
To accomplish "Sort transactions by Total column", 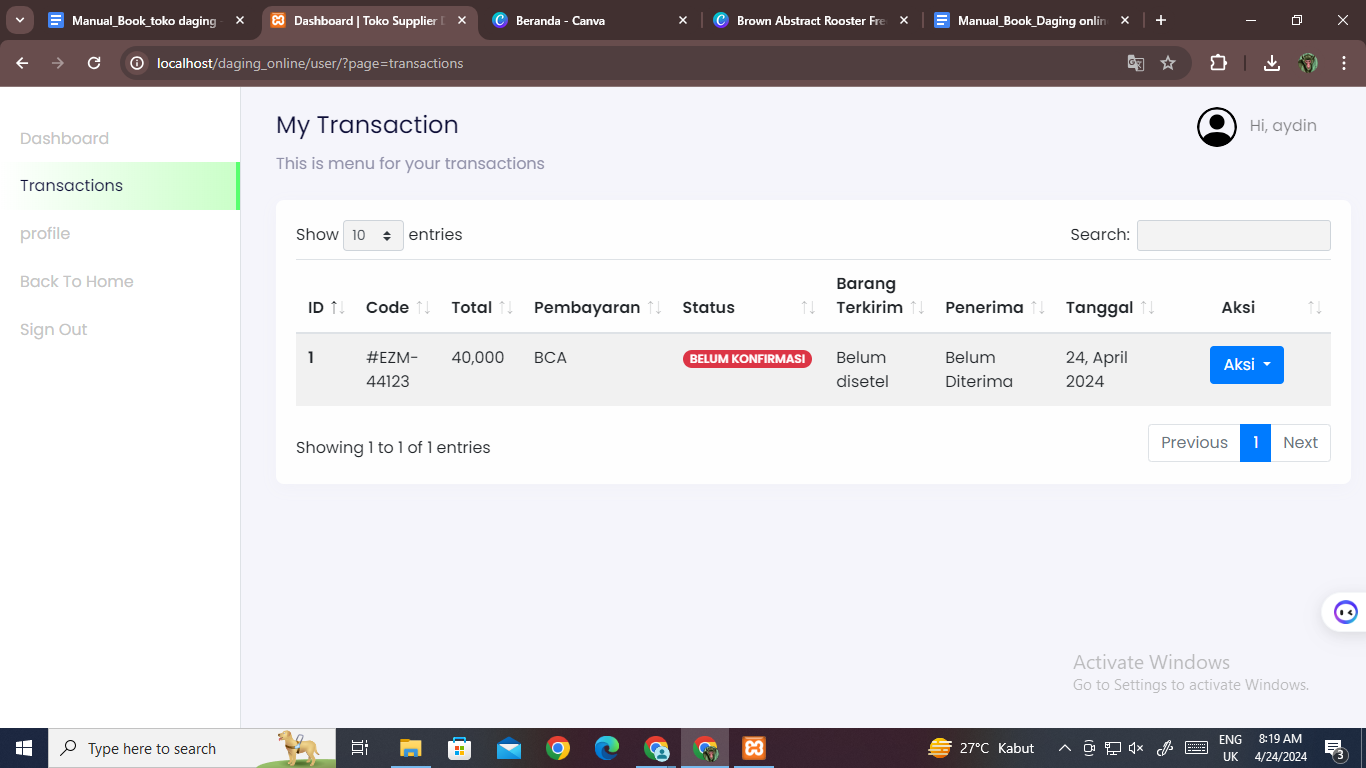I will (481, 307).
